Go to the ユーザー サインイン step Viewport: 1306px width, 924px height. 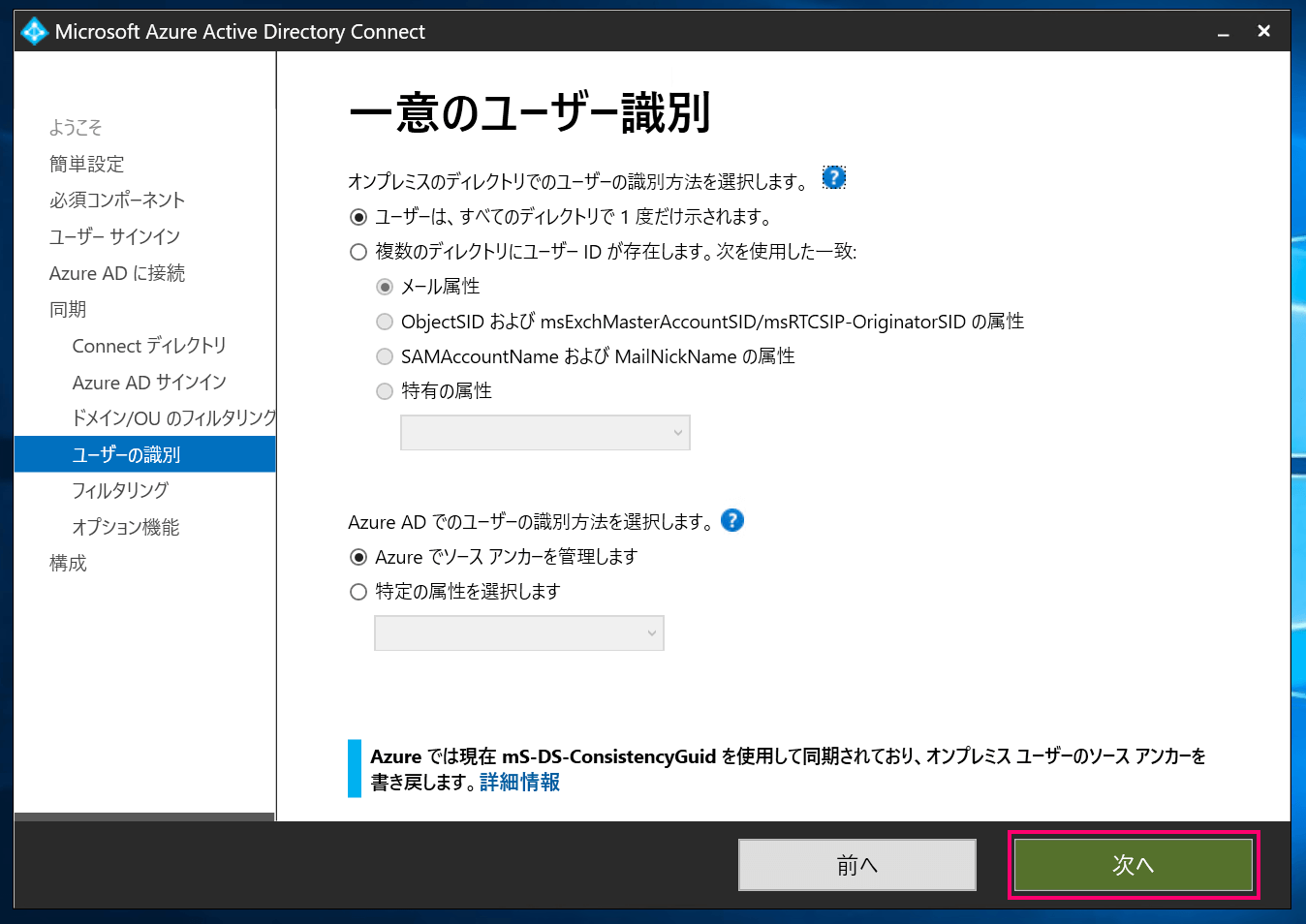click(x=115, y=236)
